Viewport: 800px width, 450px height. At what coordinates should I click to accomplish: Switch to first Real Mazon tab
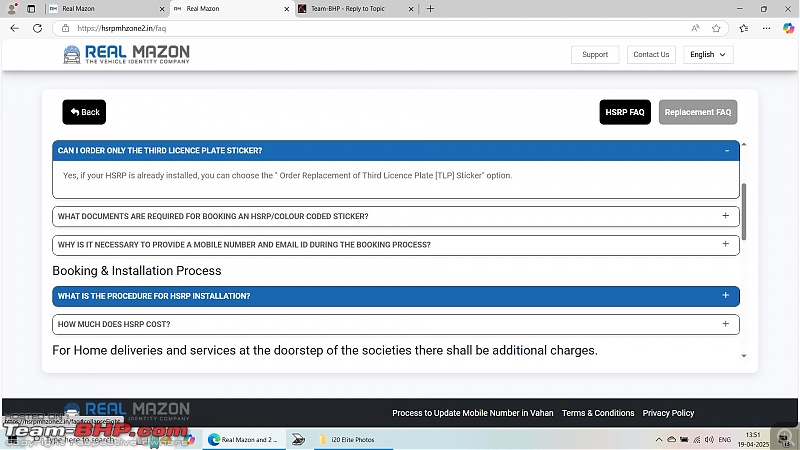coord(107,9)
